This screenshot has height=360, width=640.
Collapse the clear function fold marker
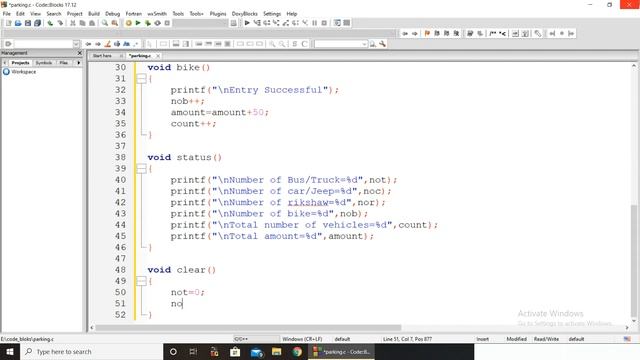tap(141, 281)
